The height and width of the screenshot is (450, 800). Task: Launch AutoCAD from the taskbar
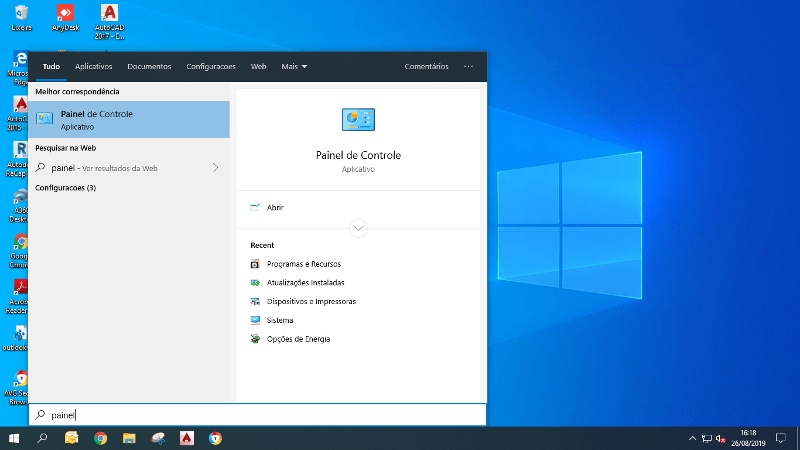[x=187, y=438]
